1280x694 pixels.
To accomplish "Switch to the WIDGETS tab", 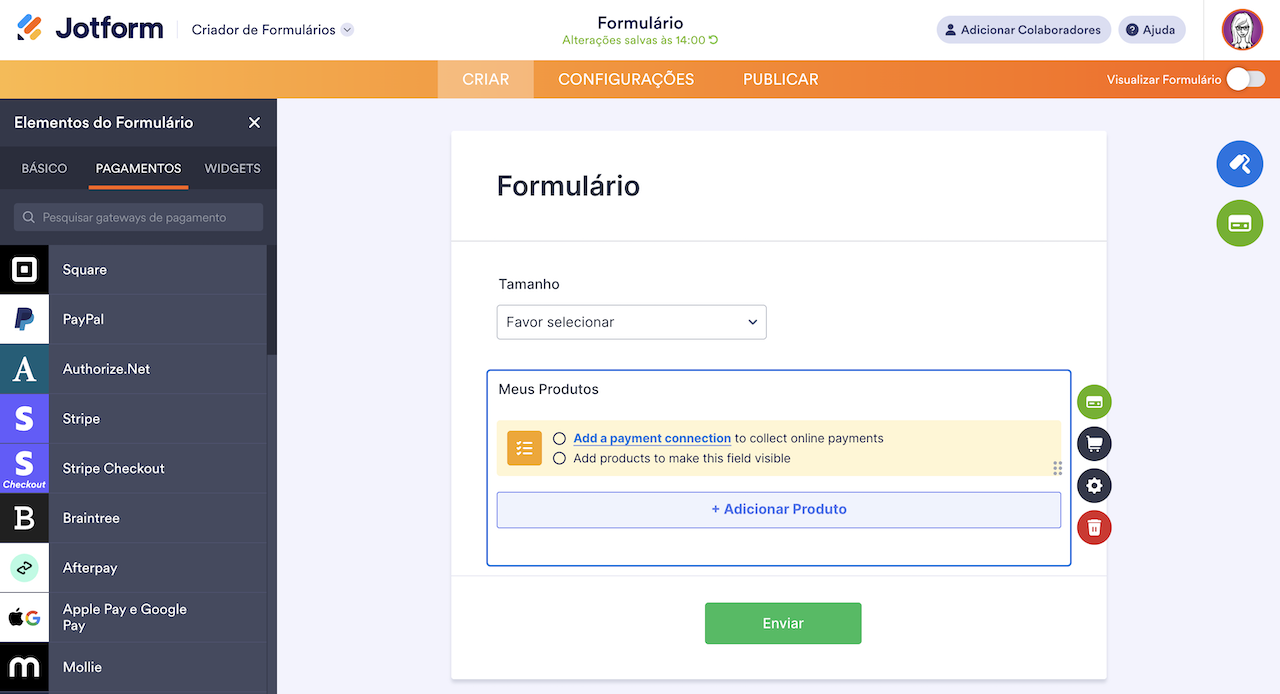I will click(232, 168).
